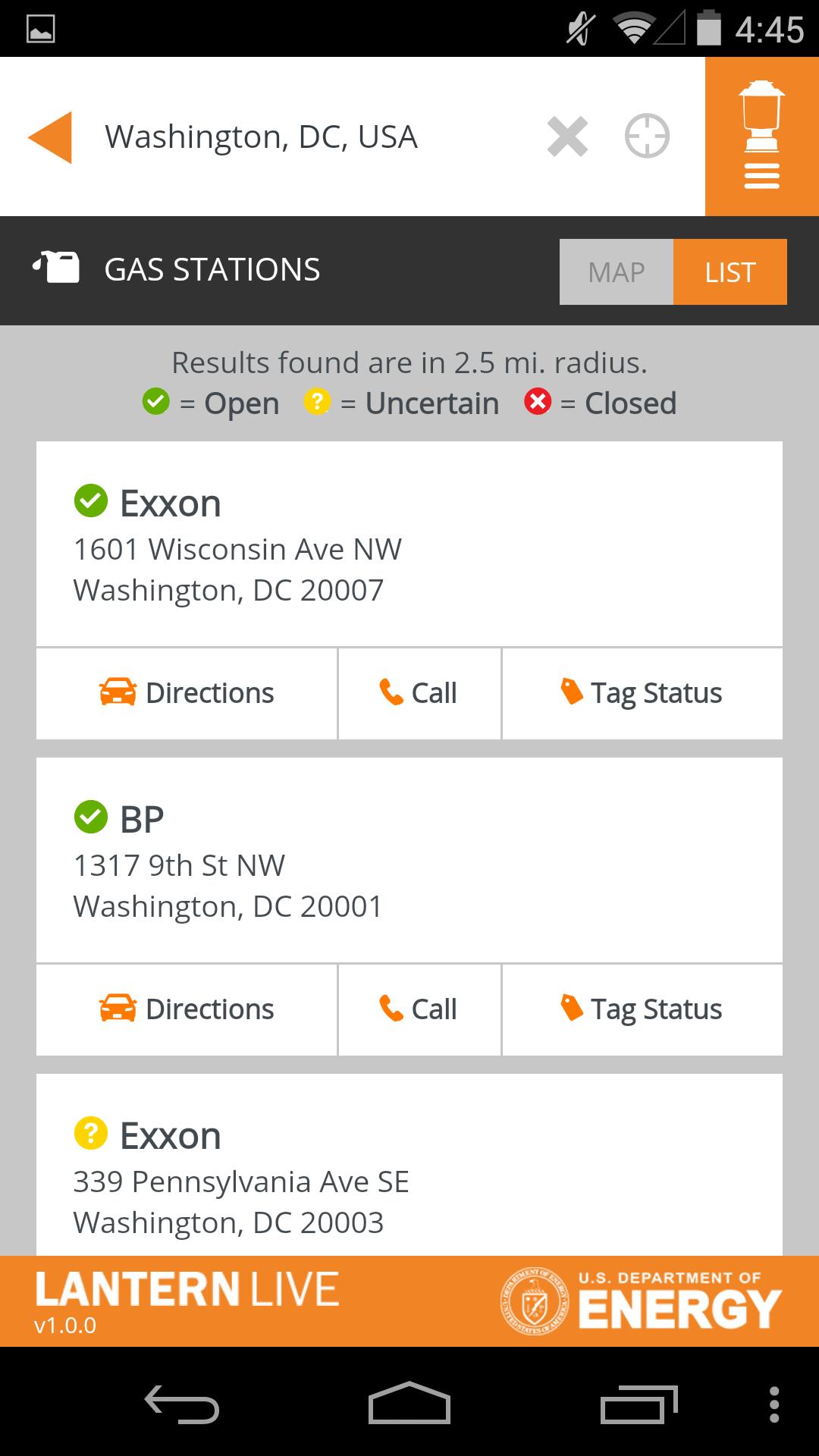Viewport: 819px width, 1456px height.
Task: Get directions to BP on 9th St
Action: (x=187, y=1009)
